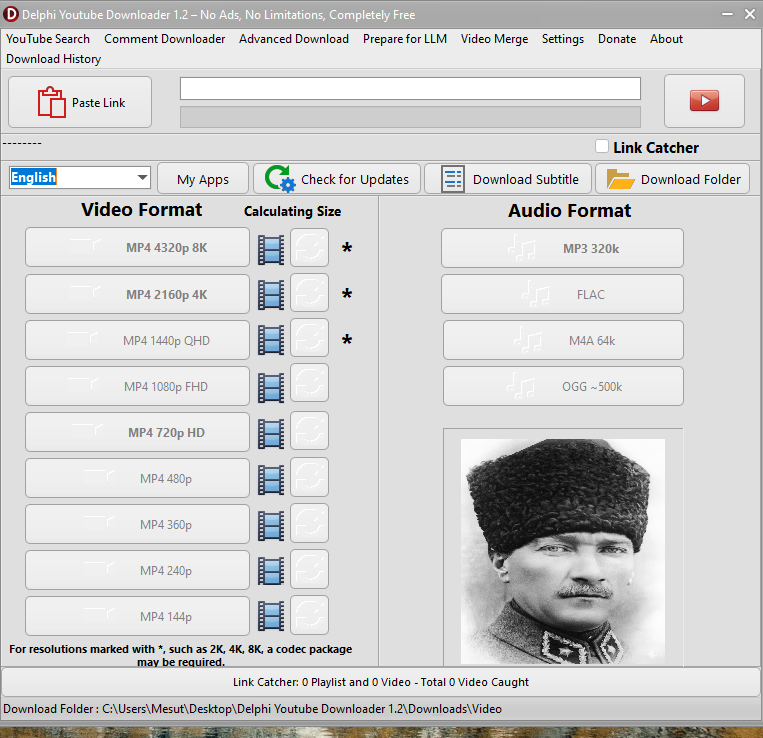
Task: Minimize the Delphi Youtube Downloader window
Action: coord(727,14)
